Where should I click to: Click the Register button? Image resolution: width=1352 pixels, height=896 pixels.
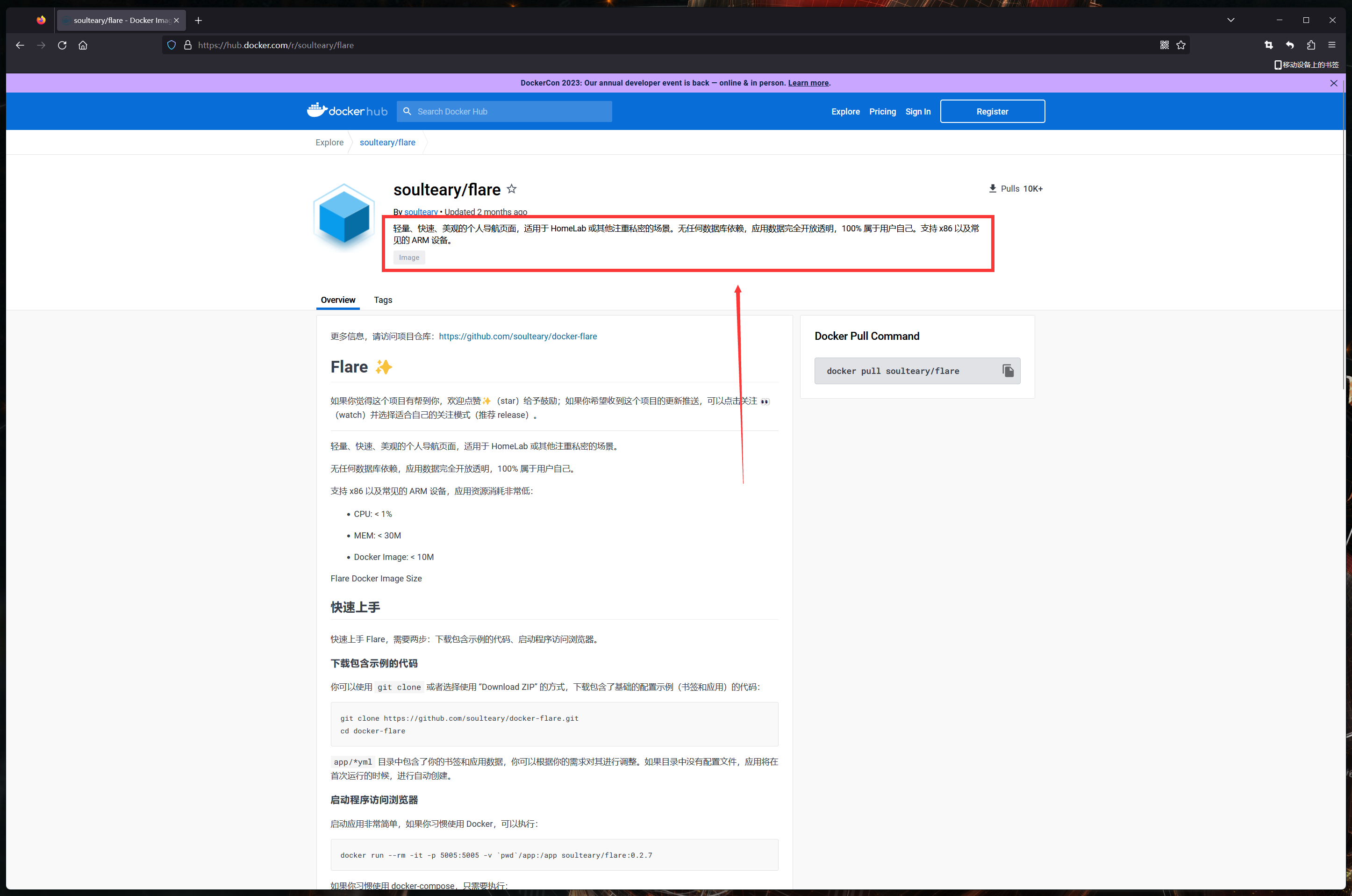point(992,111)
